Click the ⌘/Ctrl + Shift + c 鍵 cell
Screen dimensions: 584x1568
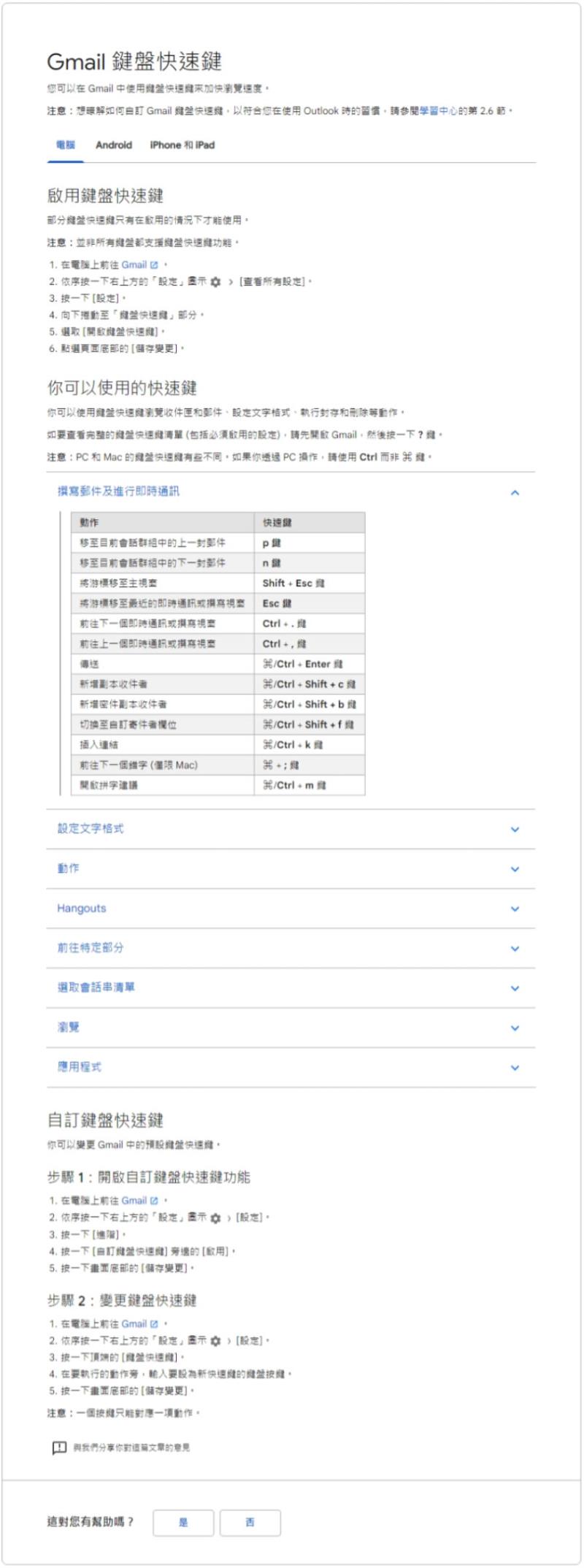click(x=310, y=684)
